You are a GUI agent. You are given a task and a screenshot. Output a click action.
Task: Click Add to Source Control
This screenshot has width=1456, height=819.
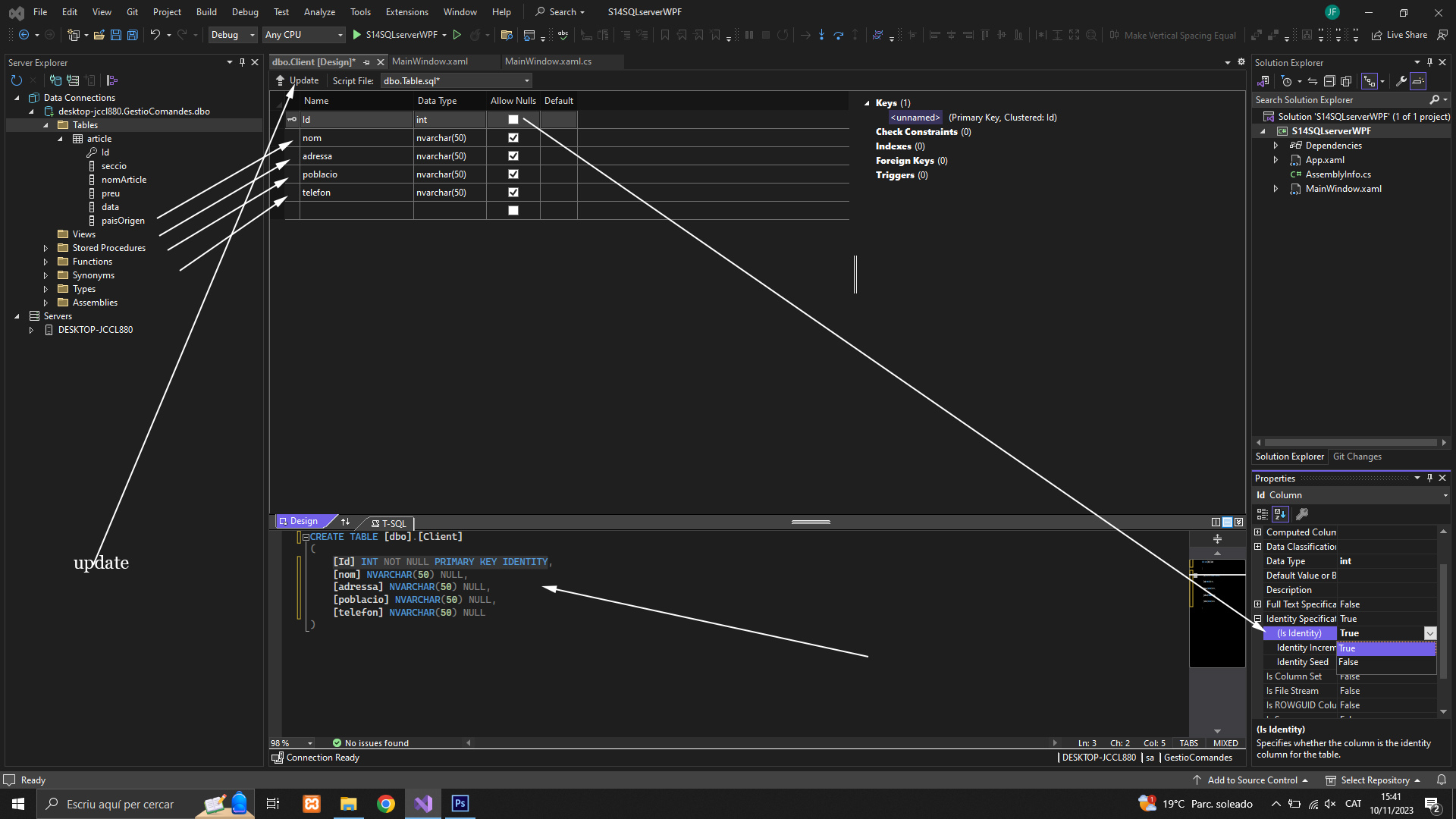tap(1252, 780)
